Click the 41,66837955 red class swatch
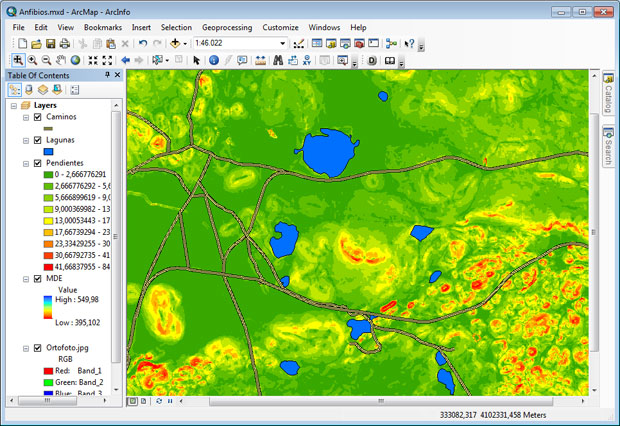The width and height of the screenshot is (620, 426). (48, 267)
